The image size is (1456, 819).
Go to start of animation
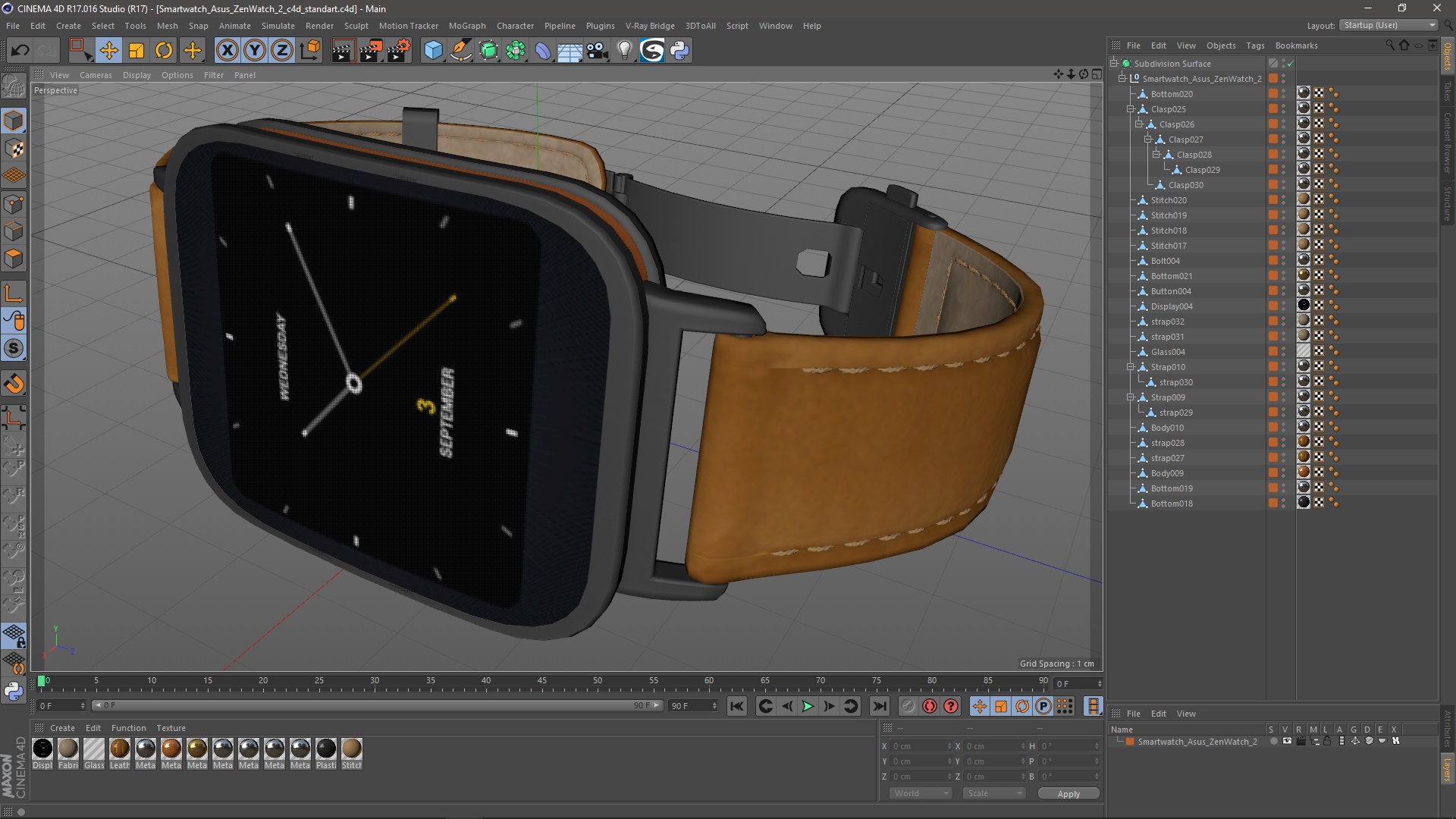(x=737, y=707)
